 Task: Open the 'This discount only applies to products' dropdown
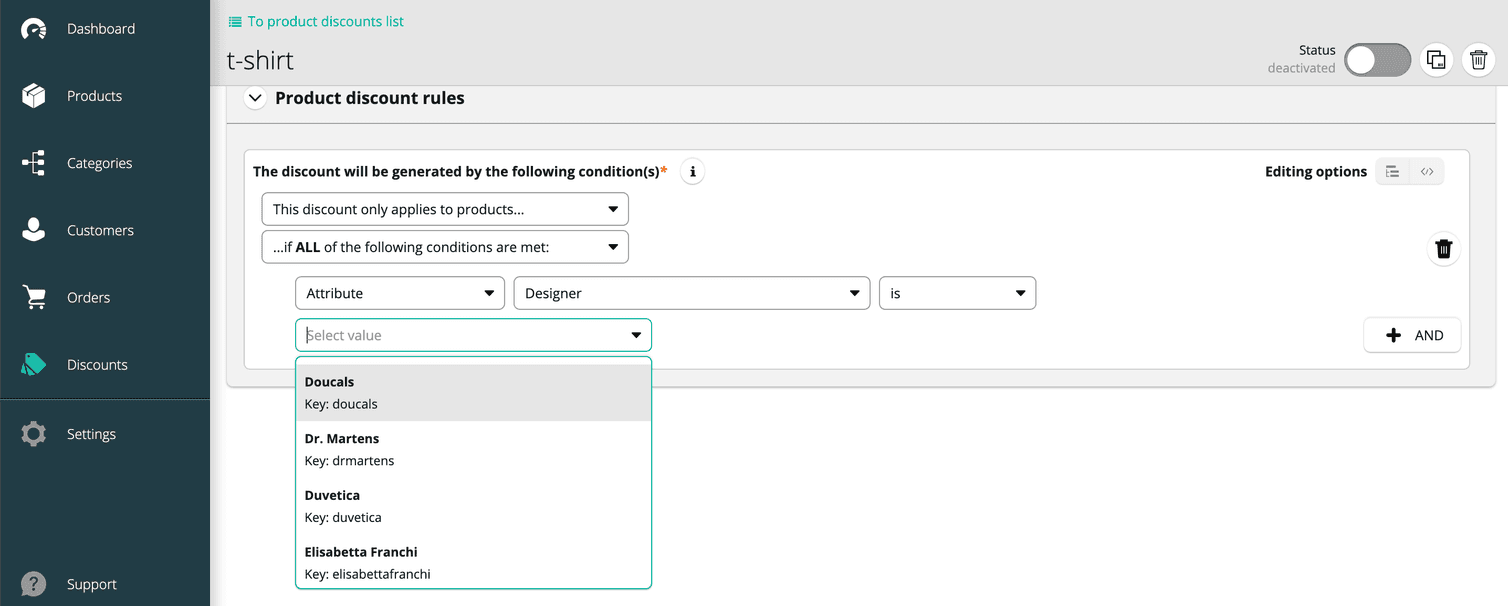coord(445,209)
